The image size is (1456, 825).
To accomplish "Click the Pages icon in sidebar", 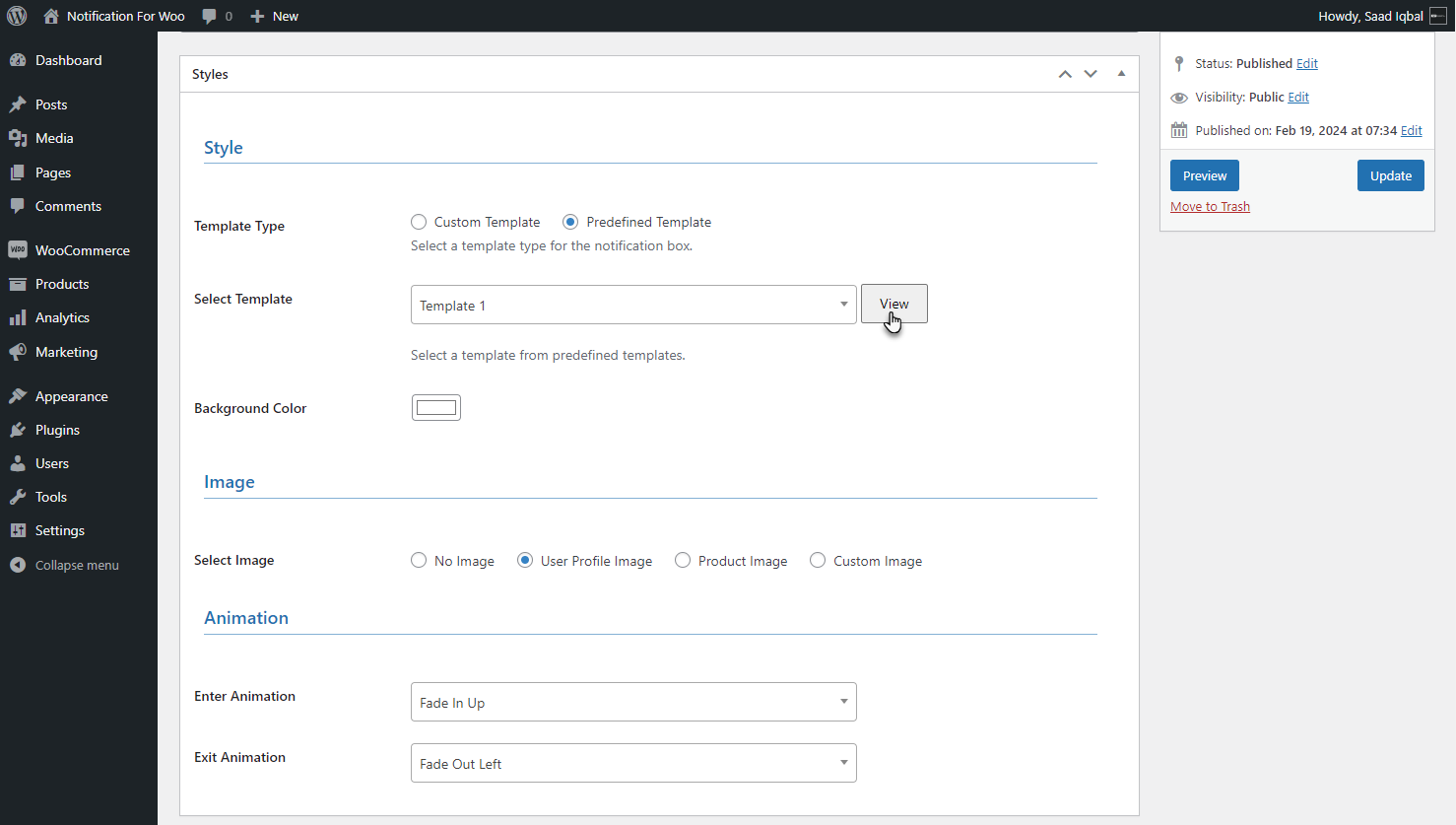I will [x=18, y=172].
